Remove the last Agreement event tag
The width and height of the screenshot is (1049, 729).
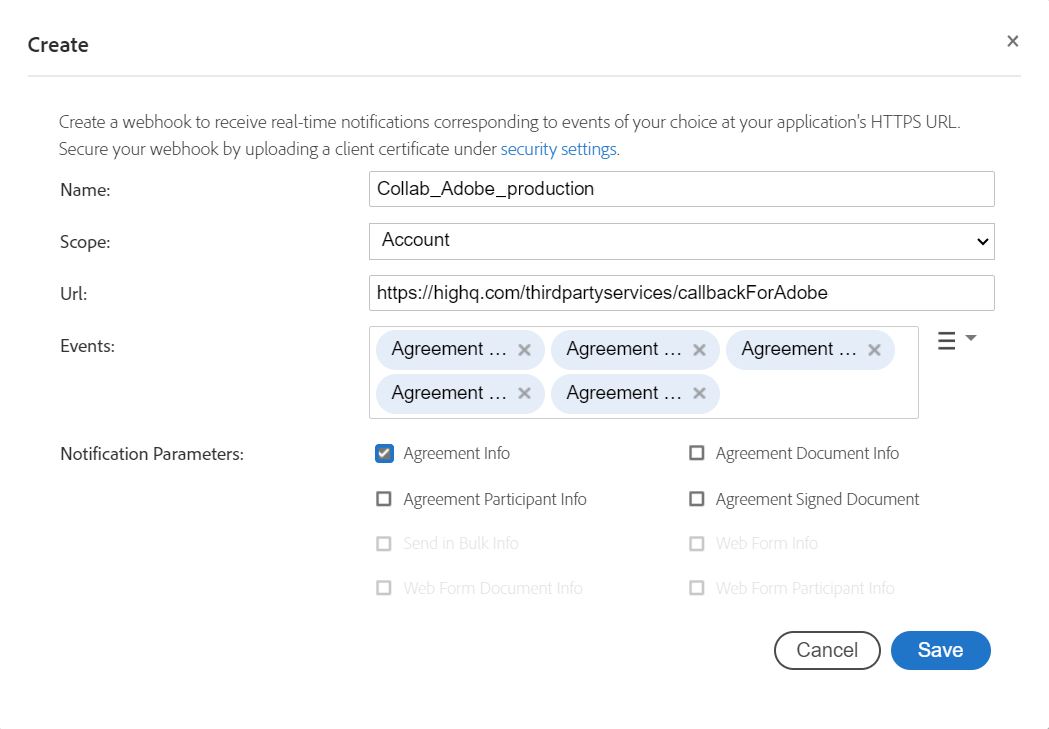(x=699, y=394)
